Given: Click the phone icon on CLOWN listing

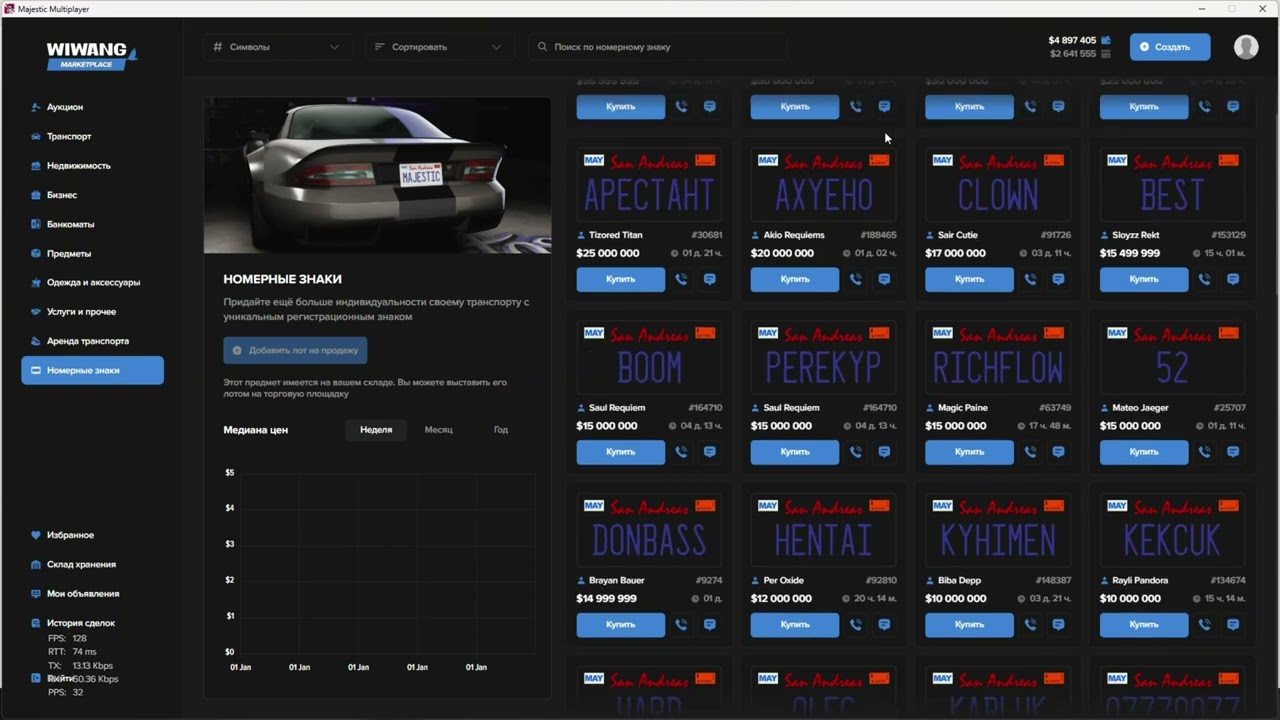Looking at the screenshot, I should pyautogui.click(x=1030, y=279).
